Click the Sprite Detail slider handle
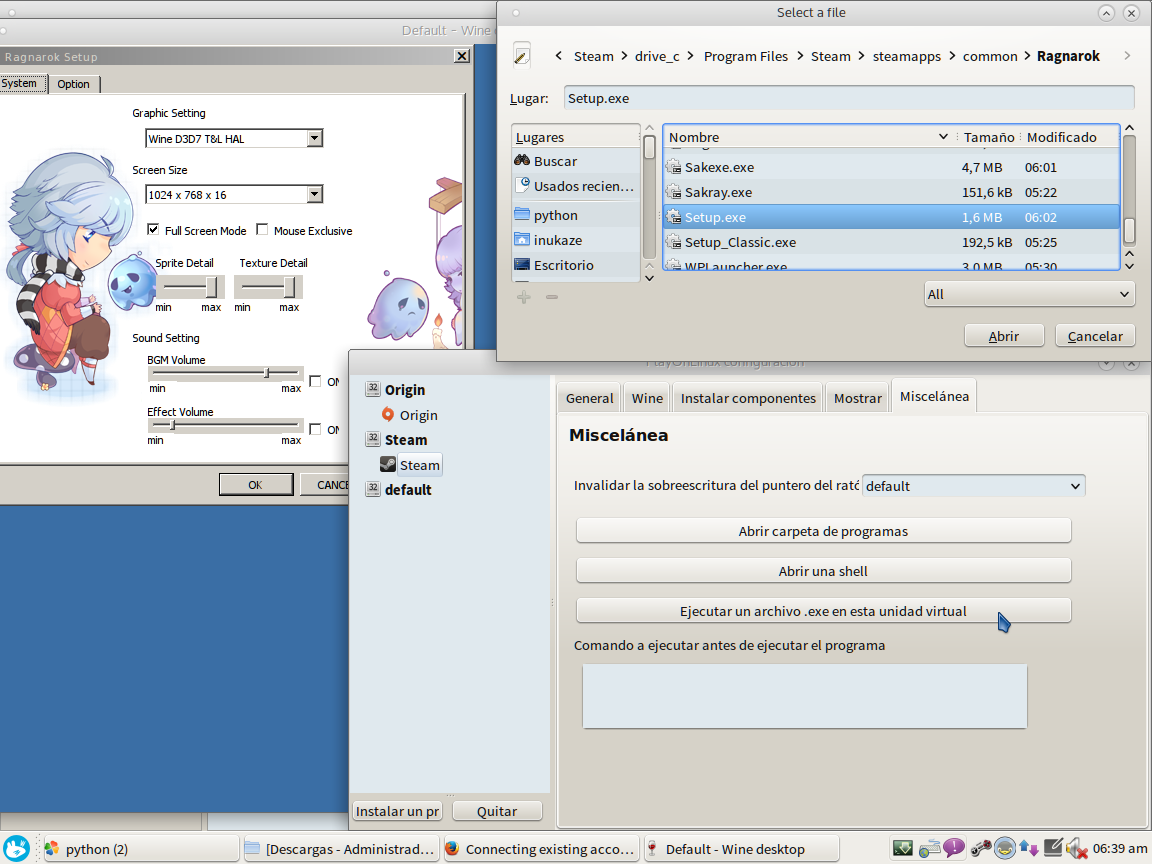This screenshot has width=1152, height=864. (x=212, y=287)
